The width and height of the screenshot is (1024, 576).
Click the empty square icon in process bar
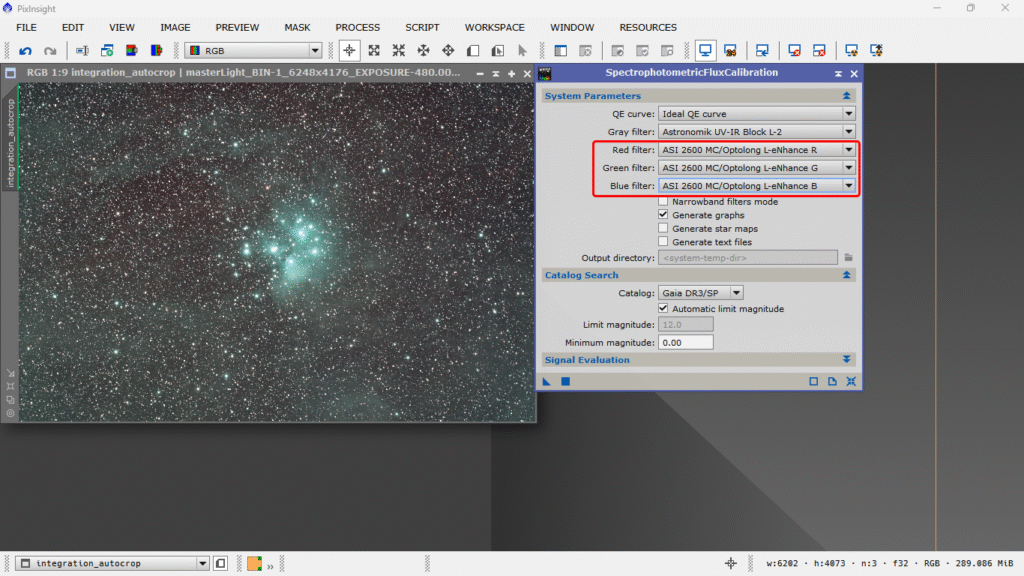tap(814, 381)
